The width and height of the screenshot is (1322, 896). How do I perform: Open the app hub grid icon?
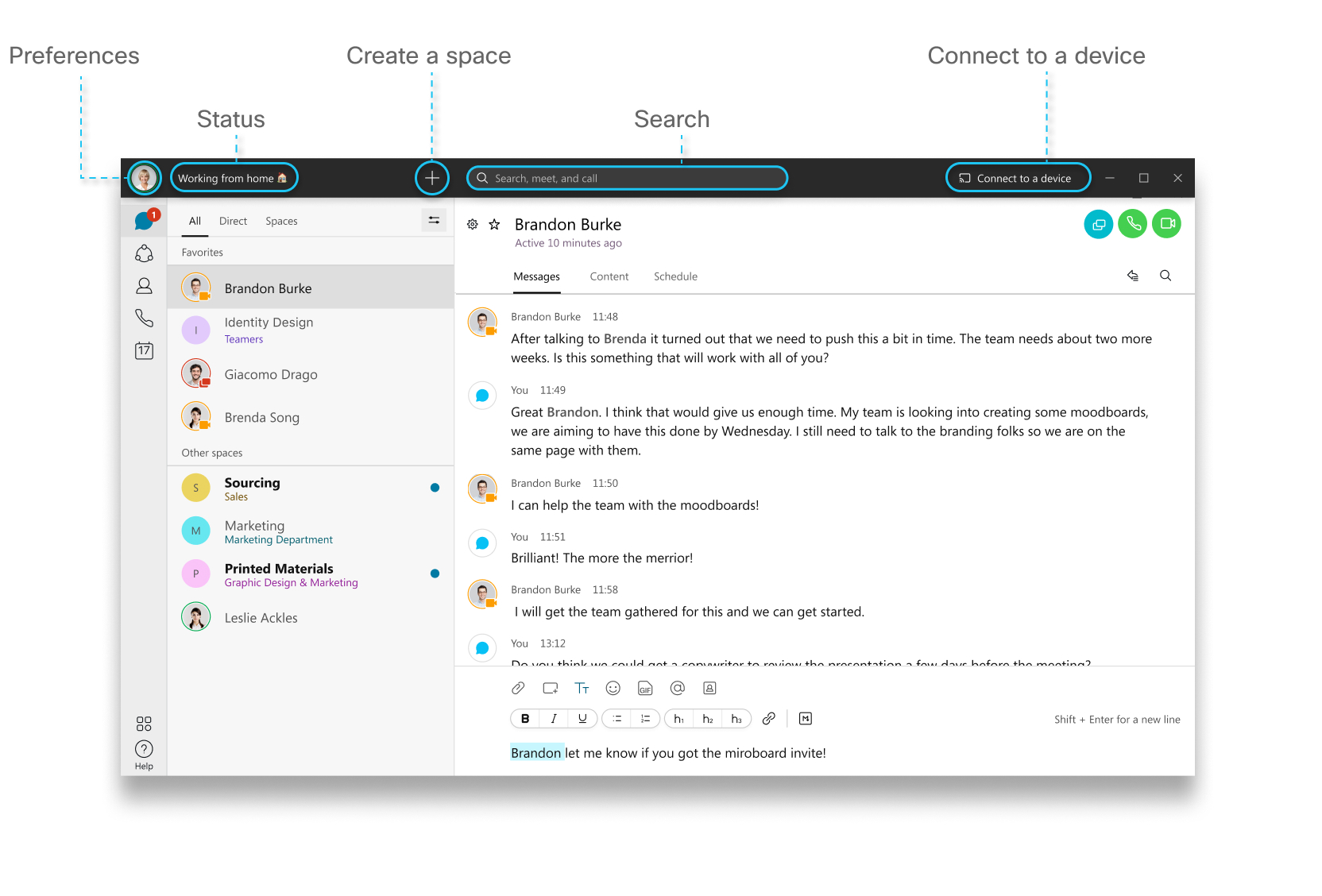tap(144, 724)
